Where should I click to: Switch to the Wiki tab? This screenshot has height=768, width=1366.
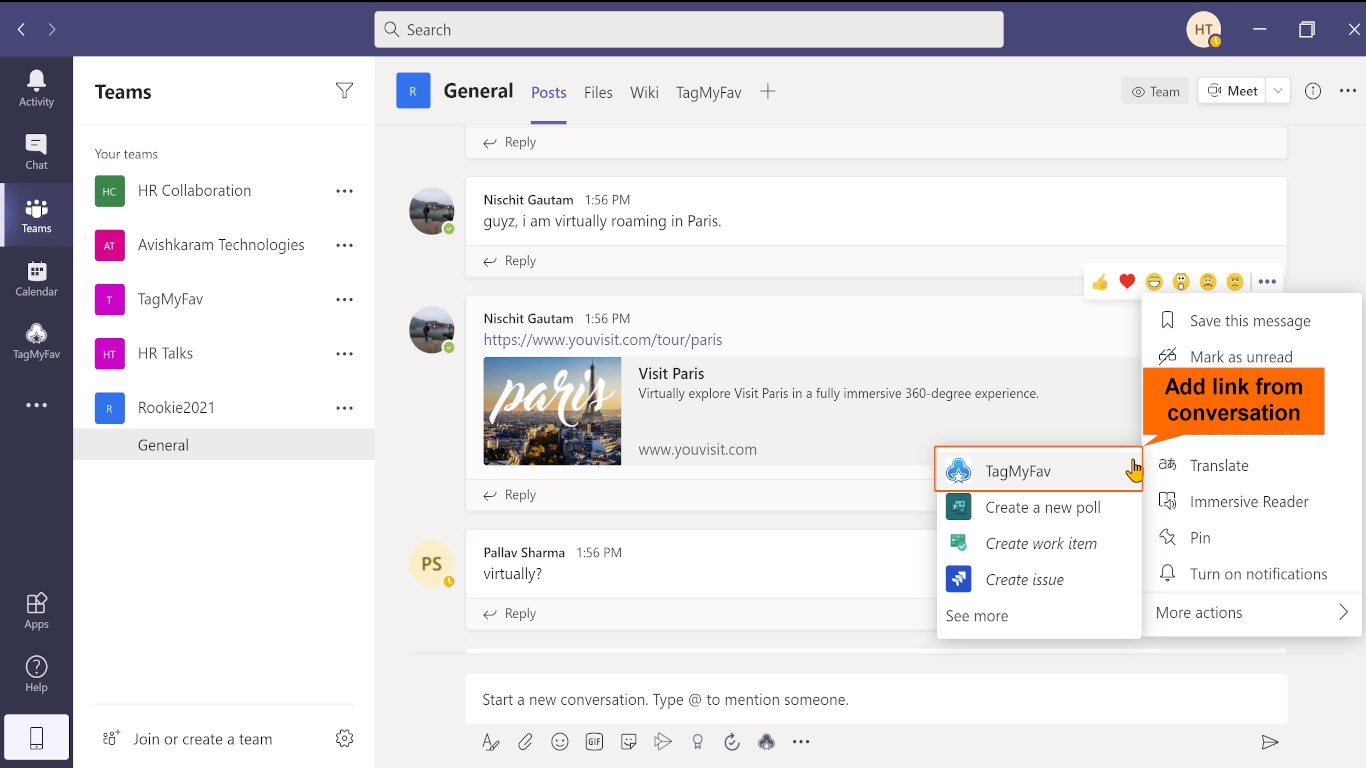point(644,92)
